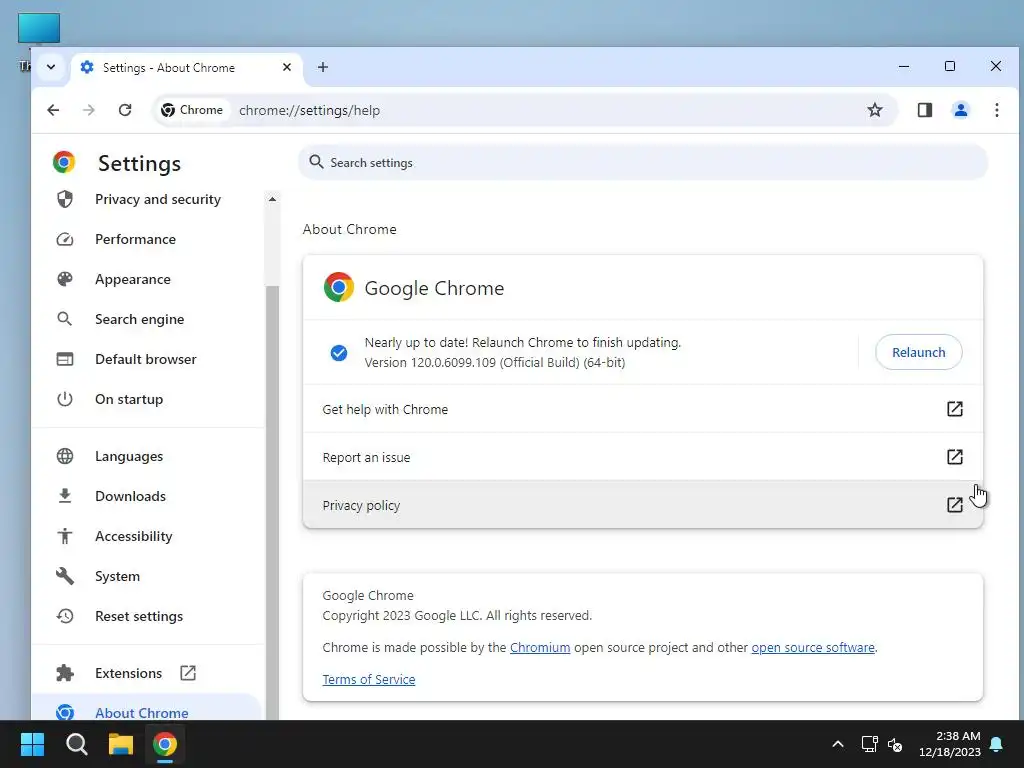
Task: Close the Settings - About Chrome tab
Action: 287,67
